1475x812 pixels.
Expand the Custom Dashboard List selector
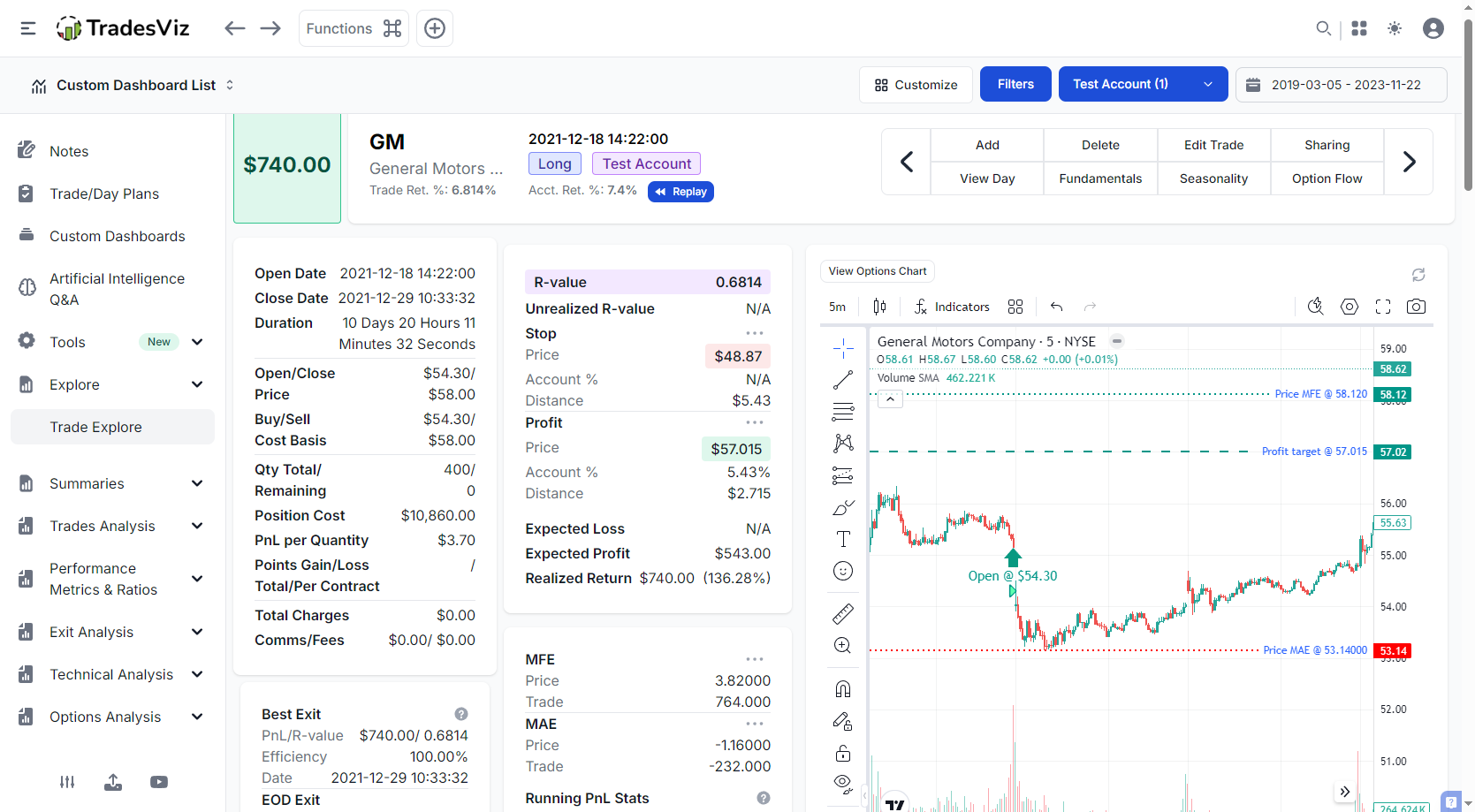[133, 85]
